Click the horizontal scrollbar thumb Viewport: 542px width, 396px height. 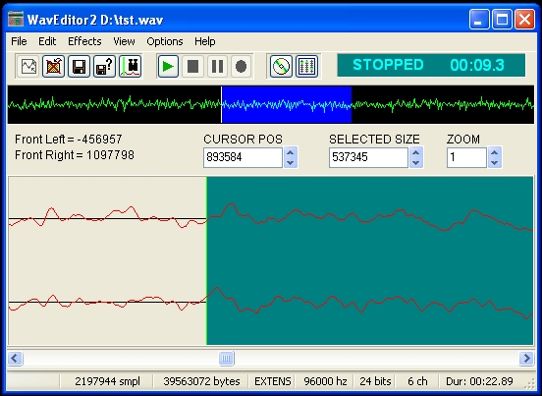[x=227, y=358]
